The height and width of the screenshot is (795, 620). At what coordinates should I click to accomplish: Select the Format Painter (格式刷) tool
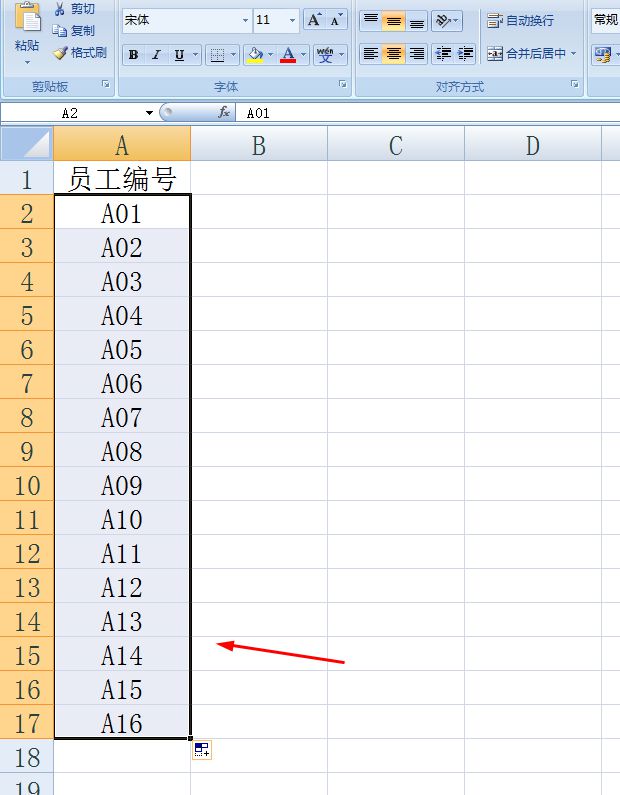tap(80, 52)
